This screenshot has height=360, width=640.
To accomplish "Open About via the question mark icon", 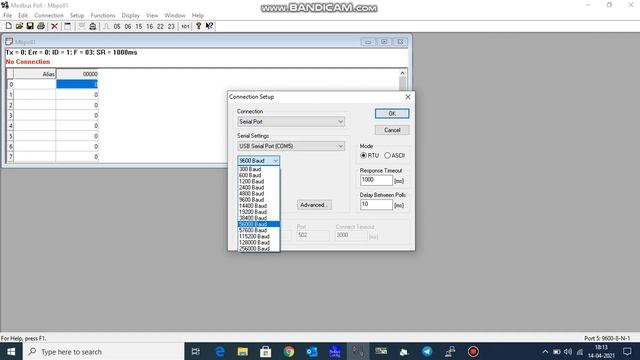I will [x=199, y=26].
